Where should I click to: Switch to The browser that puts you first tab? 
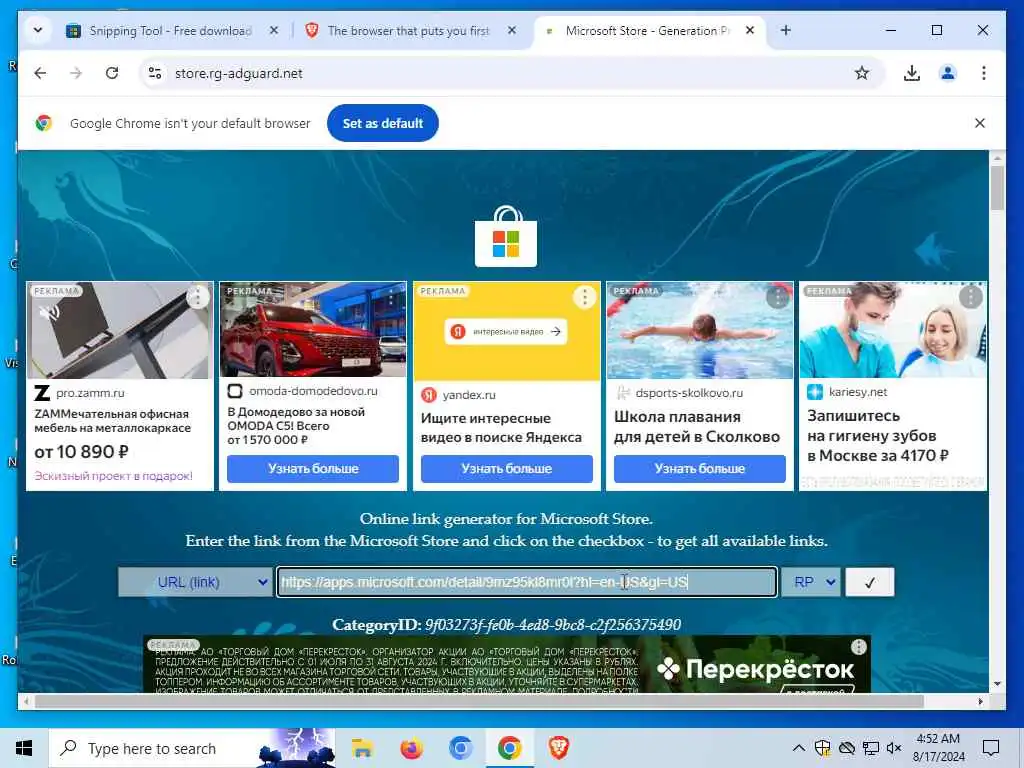(408, 31)
